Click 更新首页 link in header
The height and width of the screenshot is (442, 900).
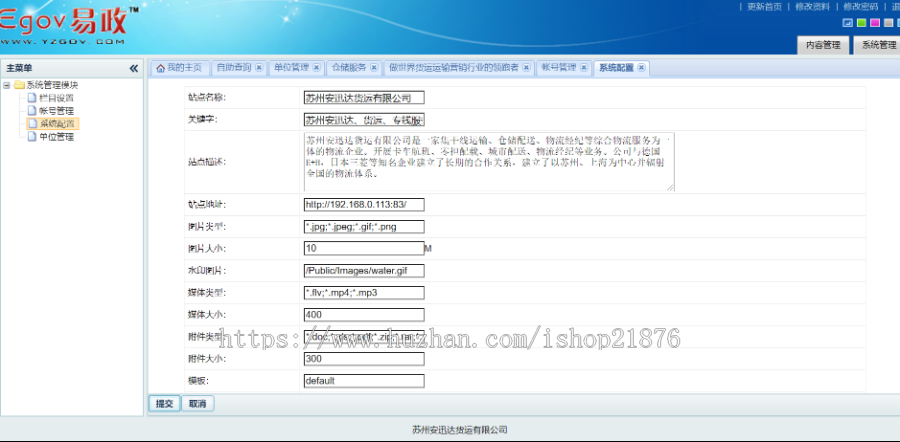click(765, 7)
